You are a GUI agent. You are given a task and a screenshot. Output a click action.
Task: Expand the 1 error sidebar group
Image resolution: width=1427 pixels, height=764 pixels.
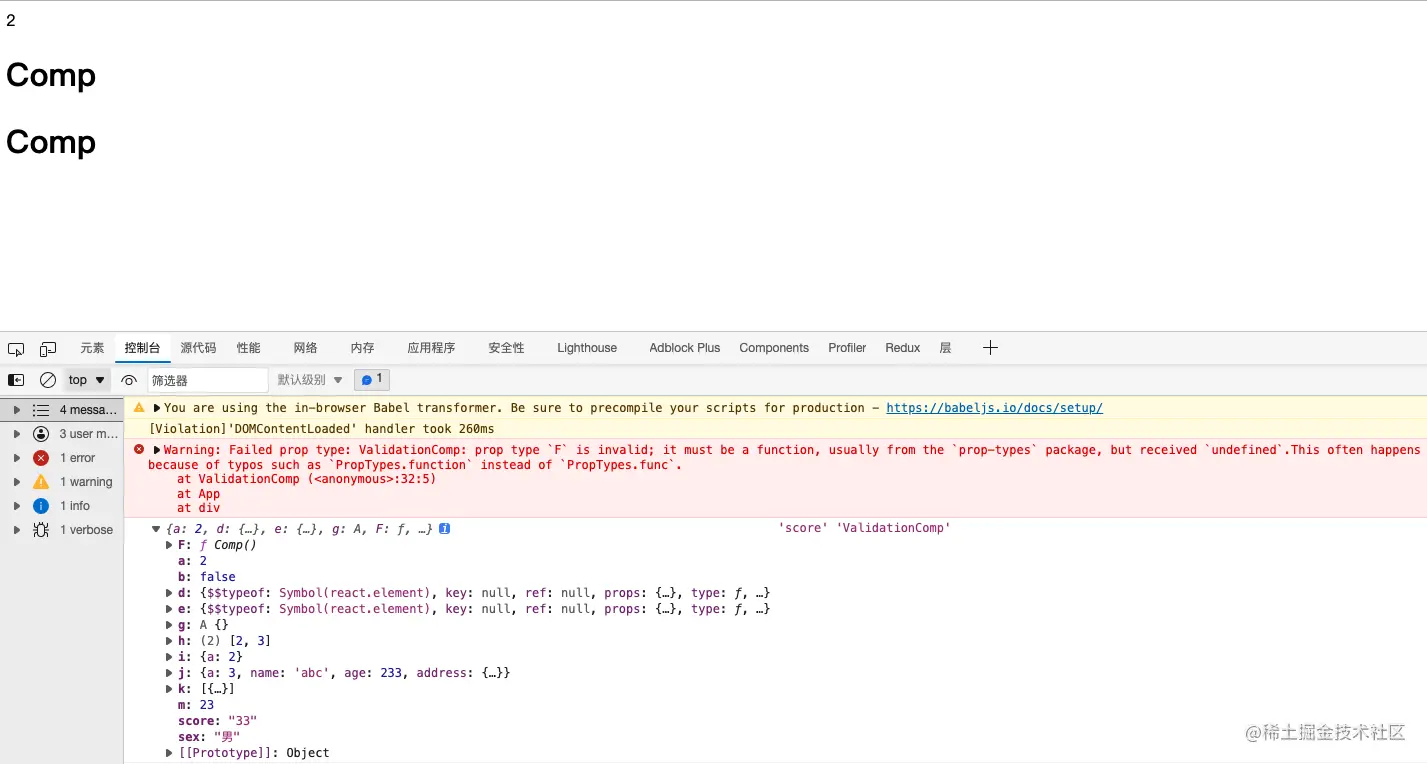tap(16, 458)
